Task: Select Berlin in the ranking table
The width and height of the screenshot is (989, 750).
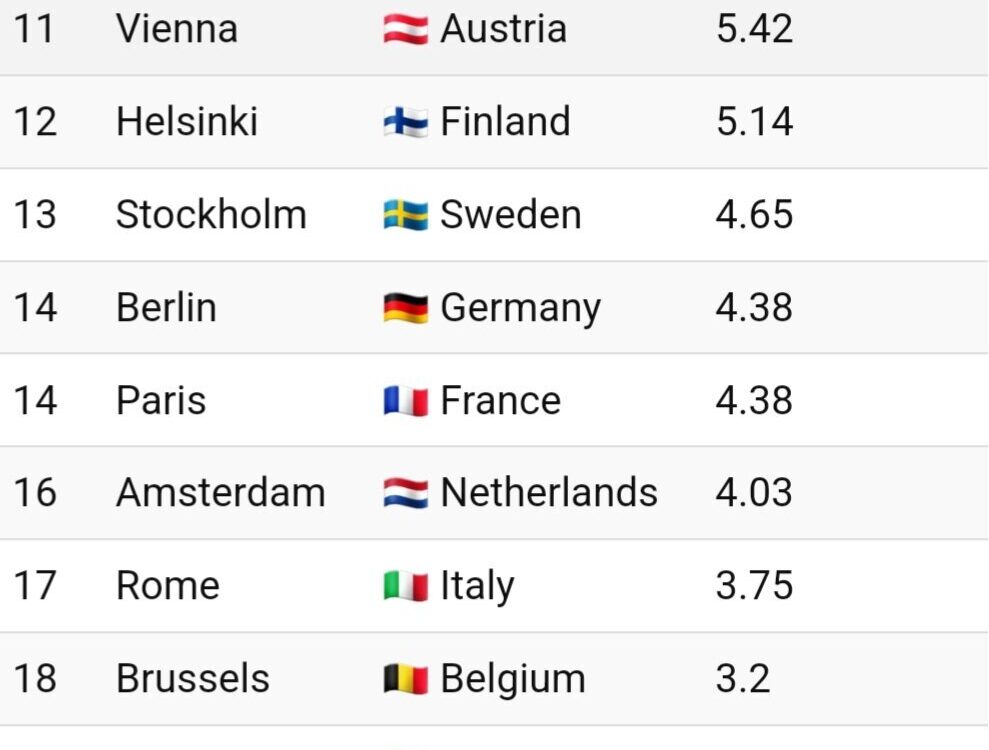Action: click(167, 307)
